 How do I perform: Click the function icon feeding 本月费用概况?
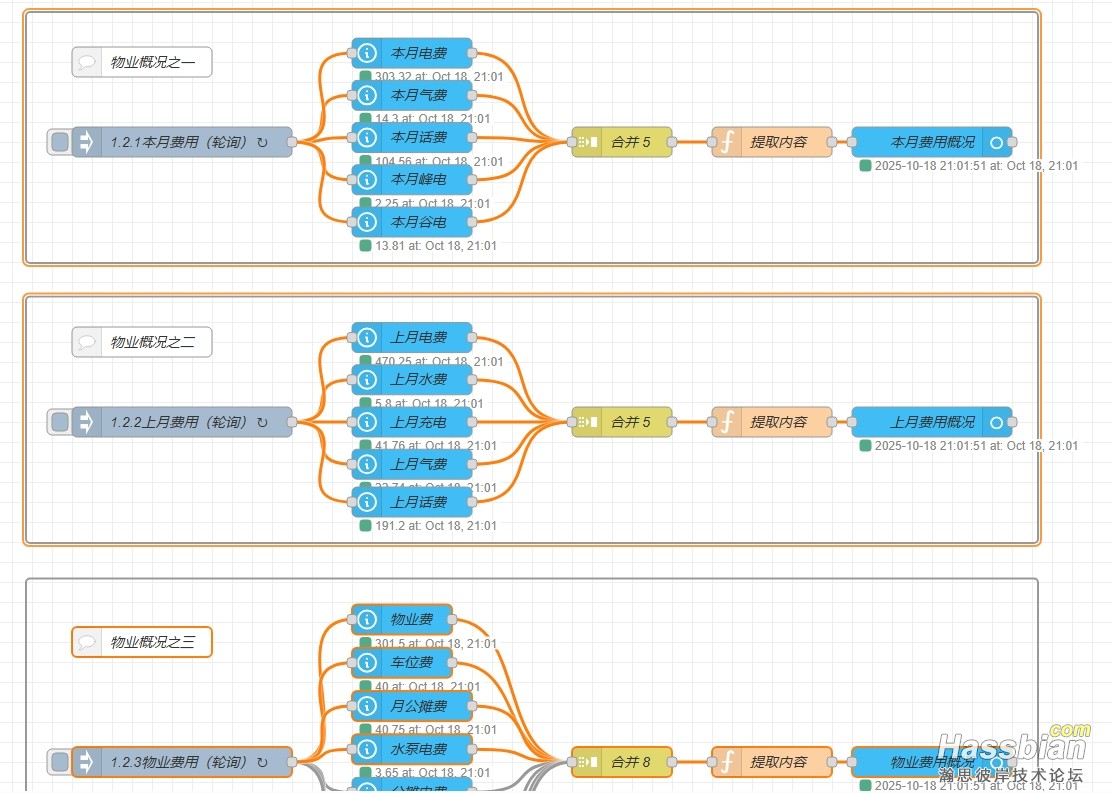coord(727,143)
